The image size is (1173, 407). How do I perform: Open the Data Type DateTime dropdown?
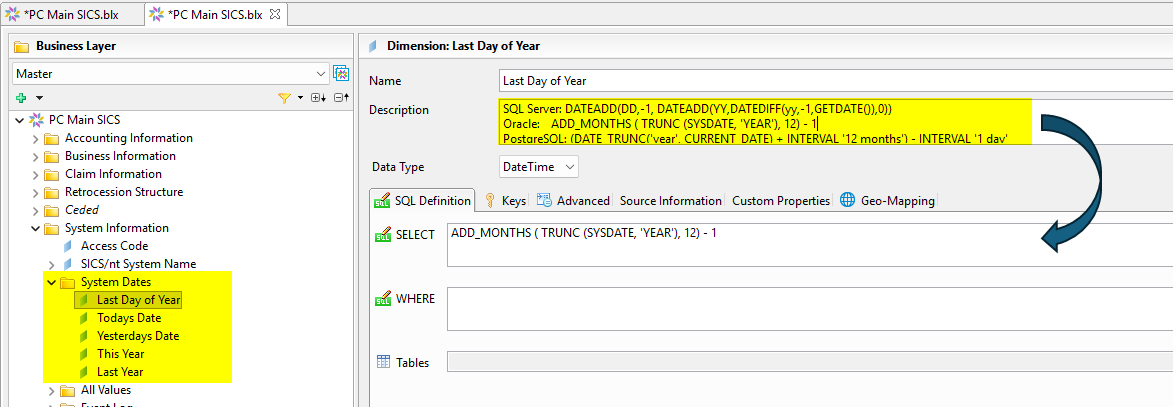point(539,167)
